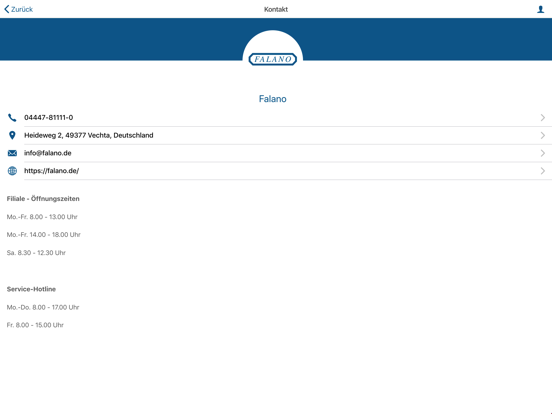Viewport: 552px width, 414px height.
Task: Select text Mo.-Do. 8.00 - 17.00 Uhr
Action: [x=43, y=307]
